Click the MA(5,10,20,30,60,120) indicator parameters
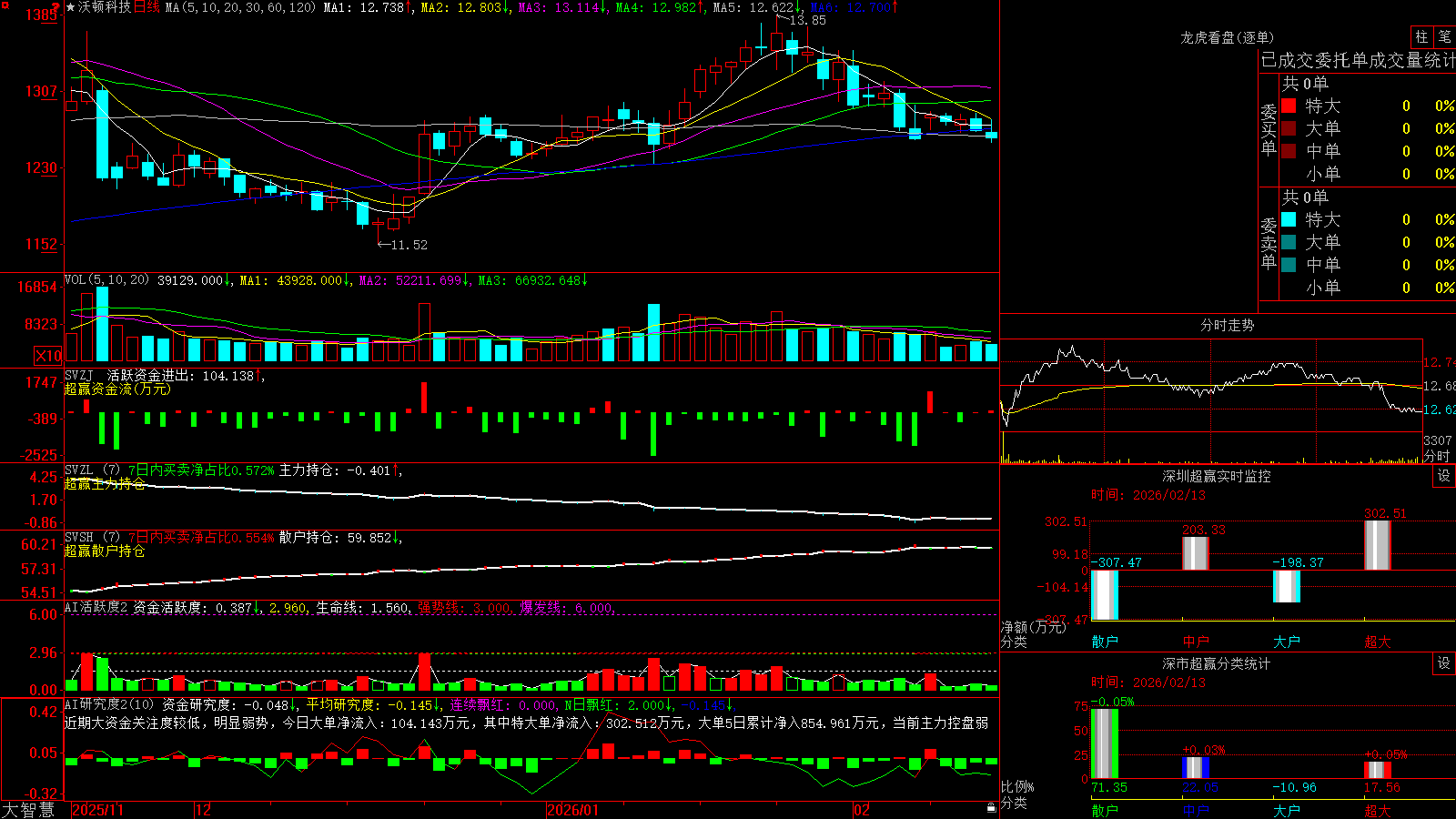The width and height of the screenshot is (1456, 819). tap(240, 7)
